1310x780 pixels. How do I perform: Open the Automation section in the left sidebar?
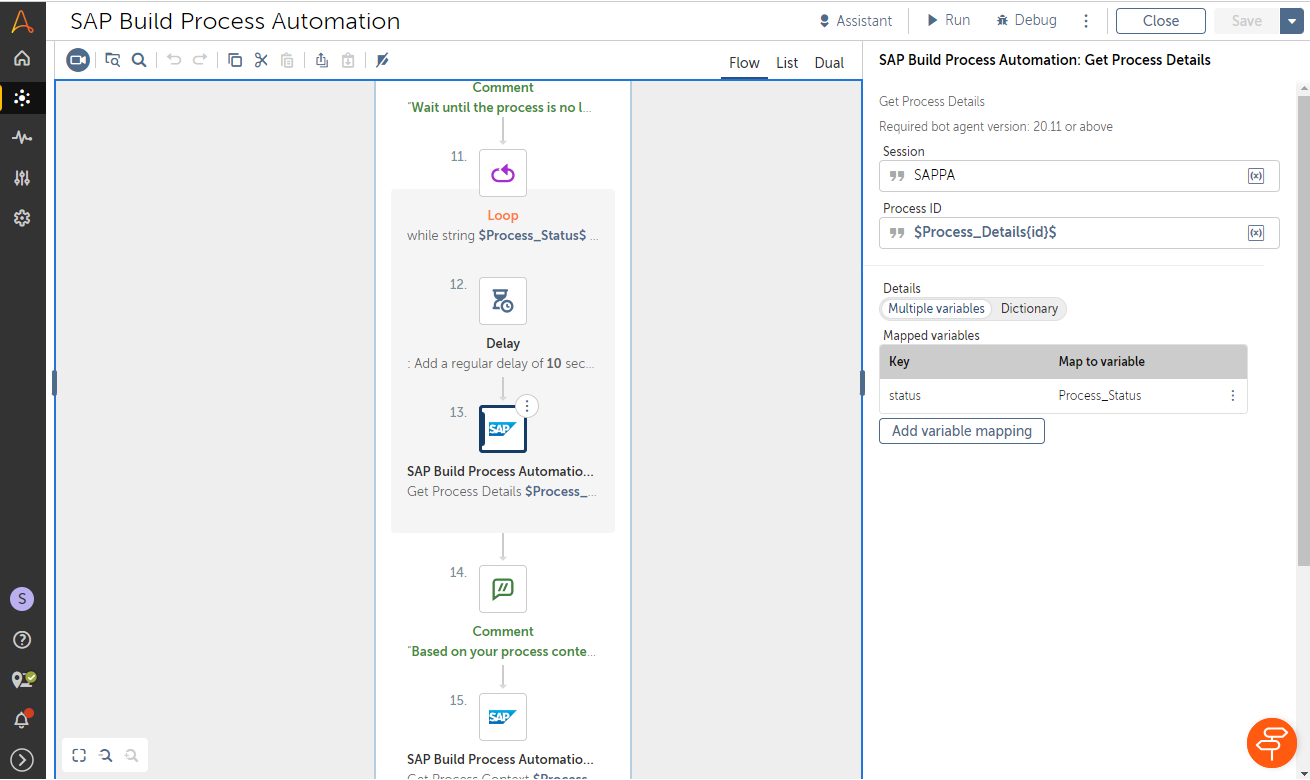tap(22, 97)
